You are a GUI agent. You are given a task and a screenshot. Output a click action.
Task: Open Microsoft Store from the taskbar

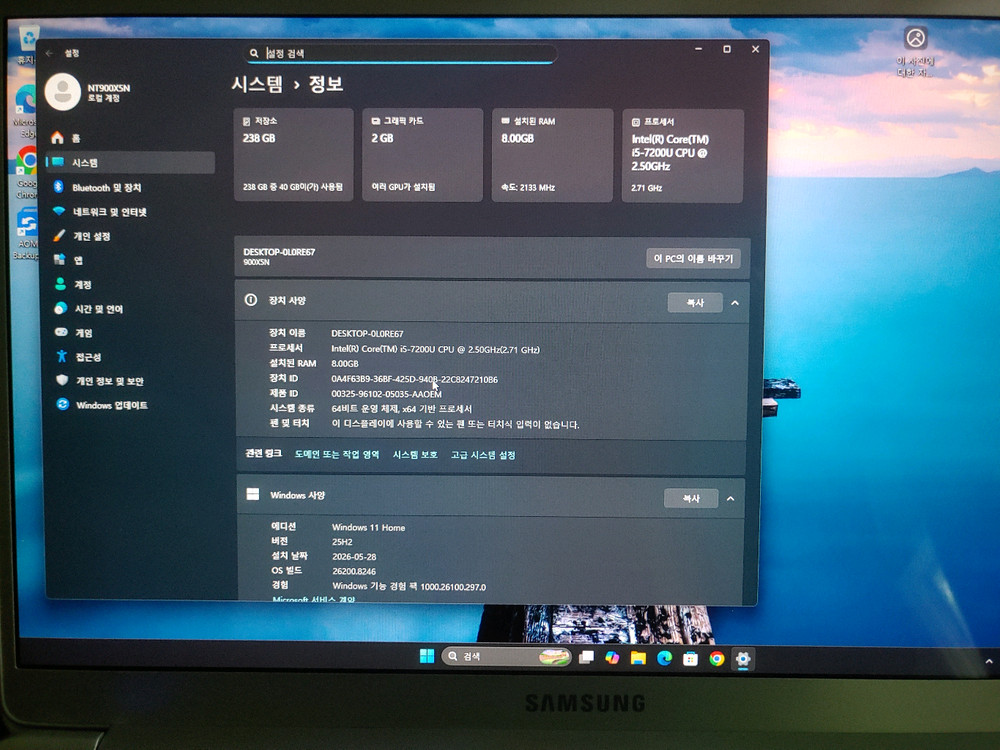[691, 659]
